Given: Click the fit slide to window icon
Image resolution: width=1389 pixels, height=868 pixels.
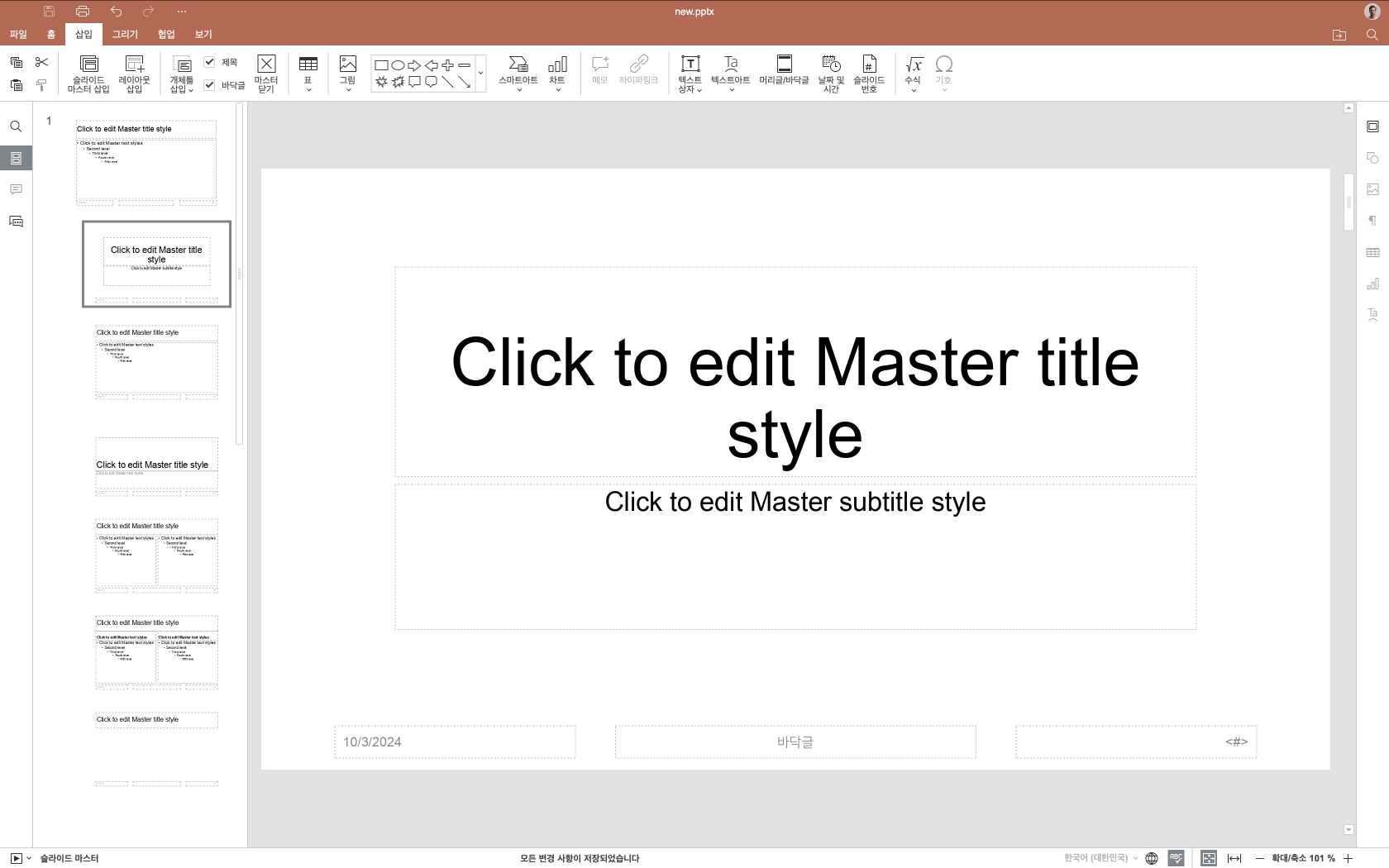Looking at the screenshot, I should coord(1209,858).
